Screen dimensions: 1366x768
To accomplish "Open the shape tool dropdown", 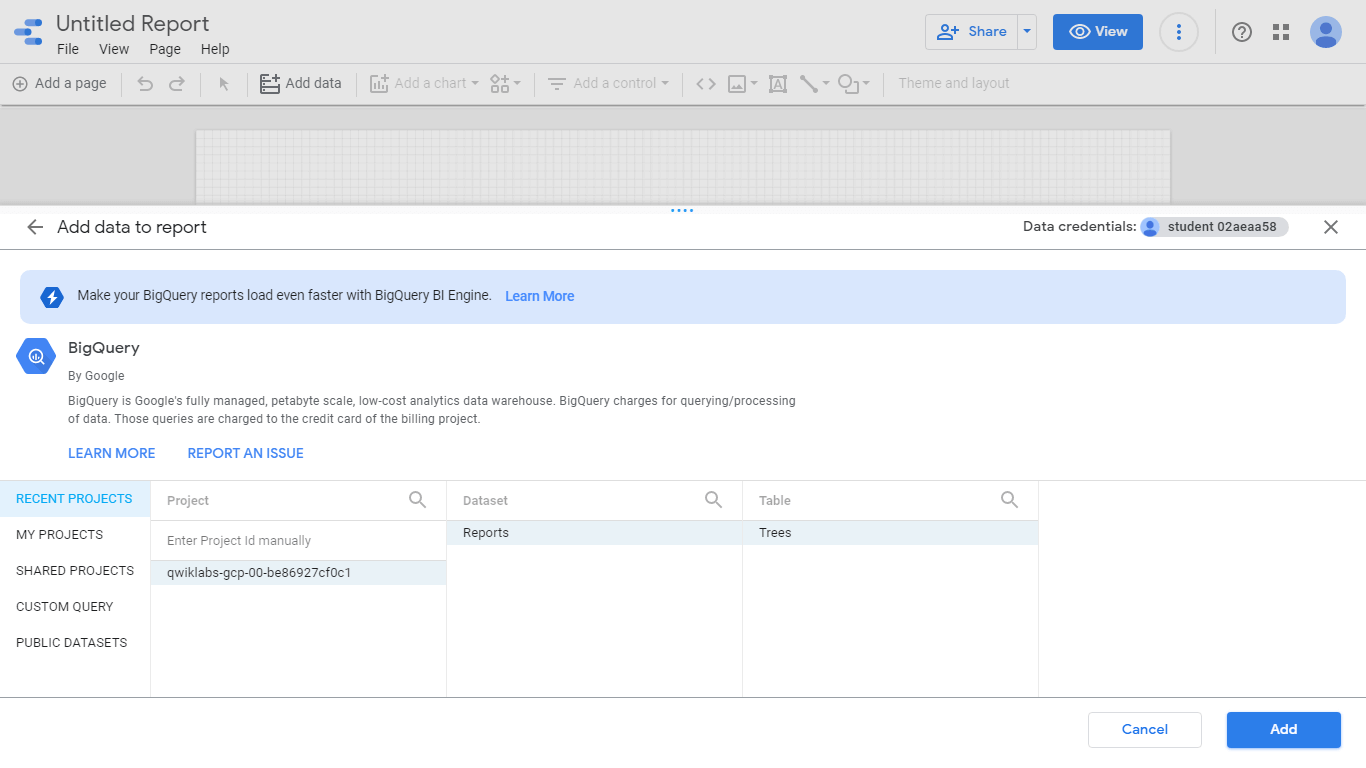I will pyautogui.click(x=854, y=84).
